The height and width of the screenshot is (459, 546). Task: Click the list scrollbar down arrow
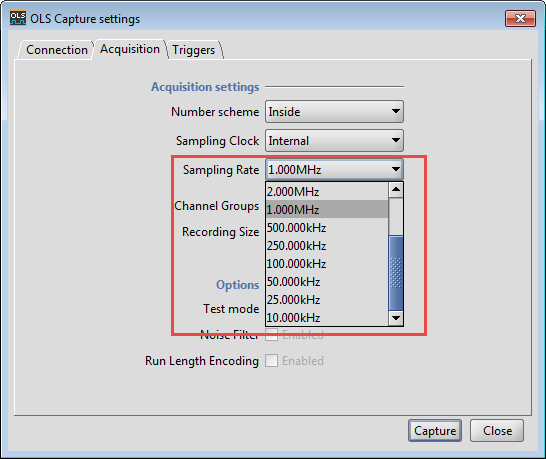click(x=396, y=318)
